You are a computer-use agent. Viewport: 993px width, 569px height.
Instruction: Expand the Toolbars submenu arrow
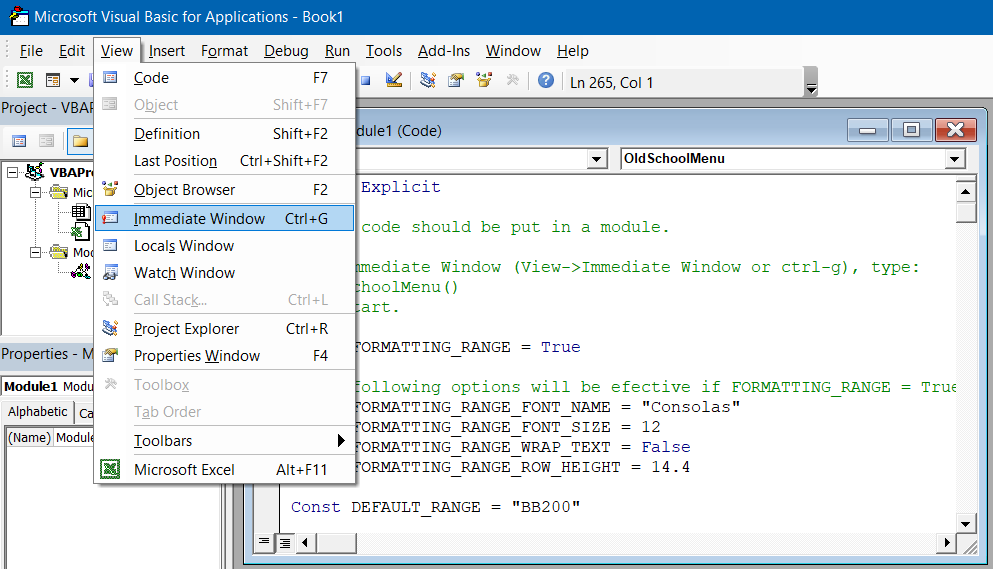(341, 440)
